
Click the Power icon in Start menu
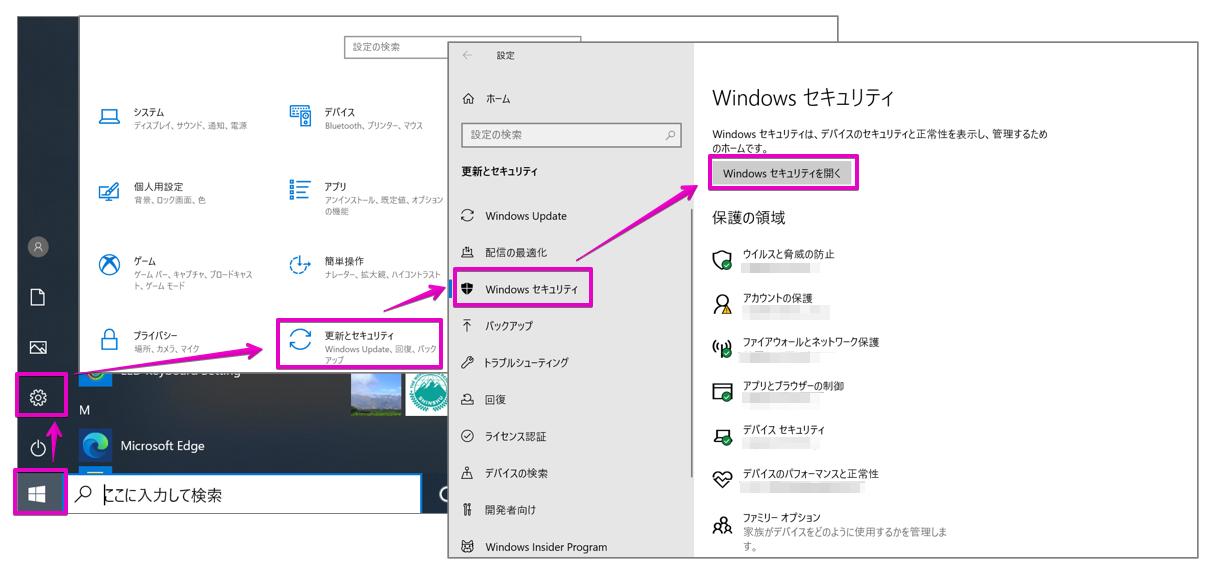coord(38,447)
